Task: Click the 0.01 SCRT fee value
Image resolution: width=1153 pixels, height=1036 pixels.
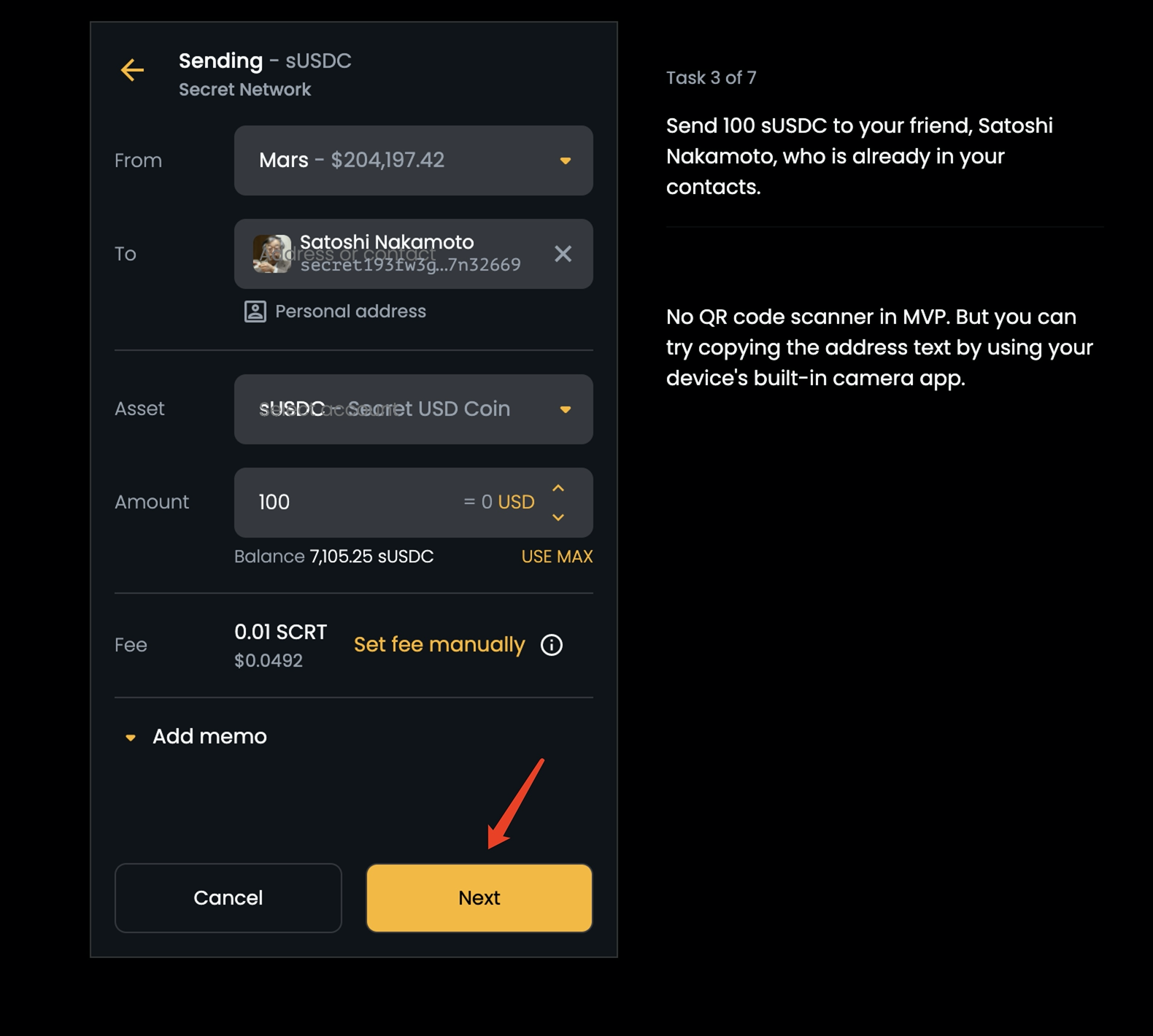Action: point(280,633)
